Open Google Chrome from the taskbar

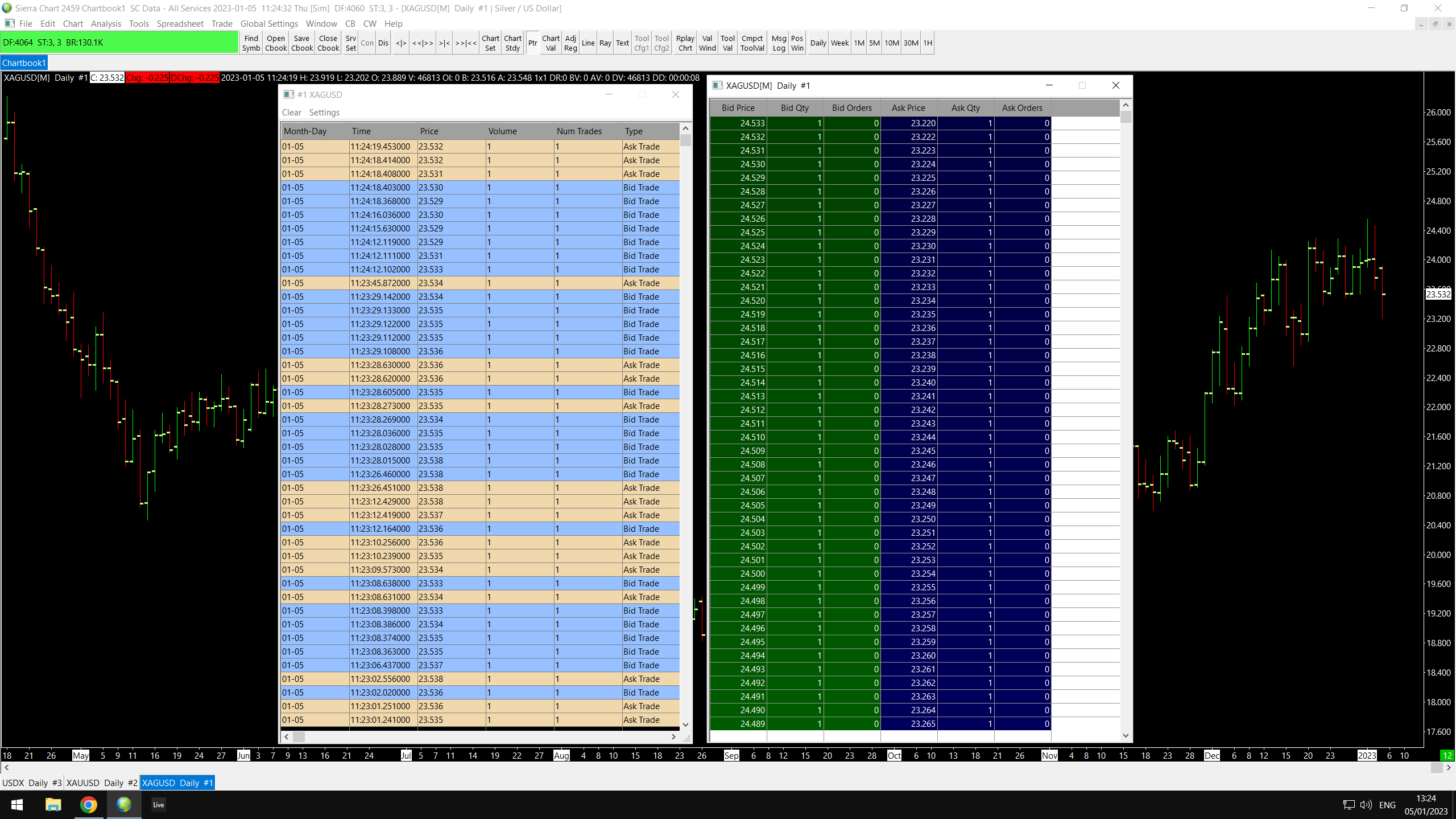89,805
